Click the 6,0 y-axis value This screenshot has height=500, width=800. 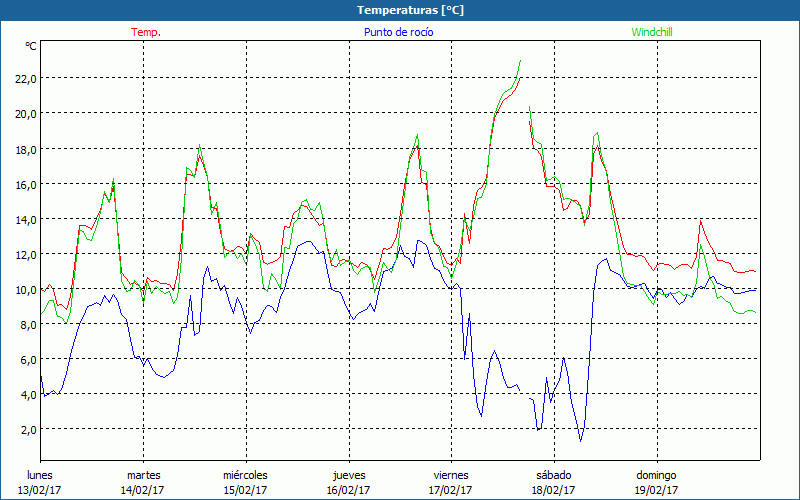(x=27, y=359)
